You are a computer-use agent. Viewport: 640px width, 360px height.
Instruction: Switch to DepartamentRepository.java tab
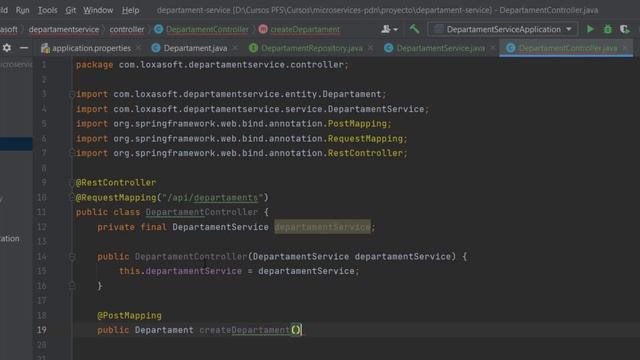(311, 48)
